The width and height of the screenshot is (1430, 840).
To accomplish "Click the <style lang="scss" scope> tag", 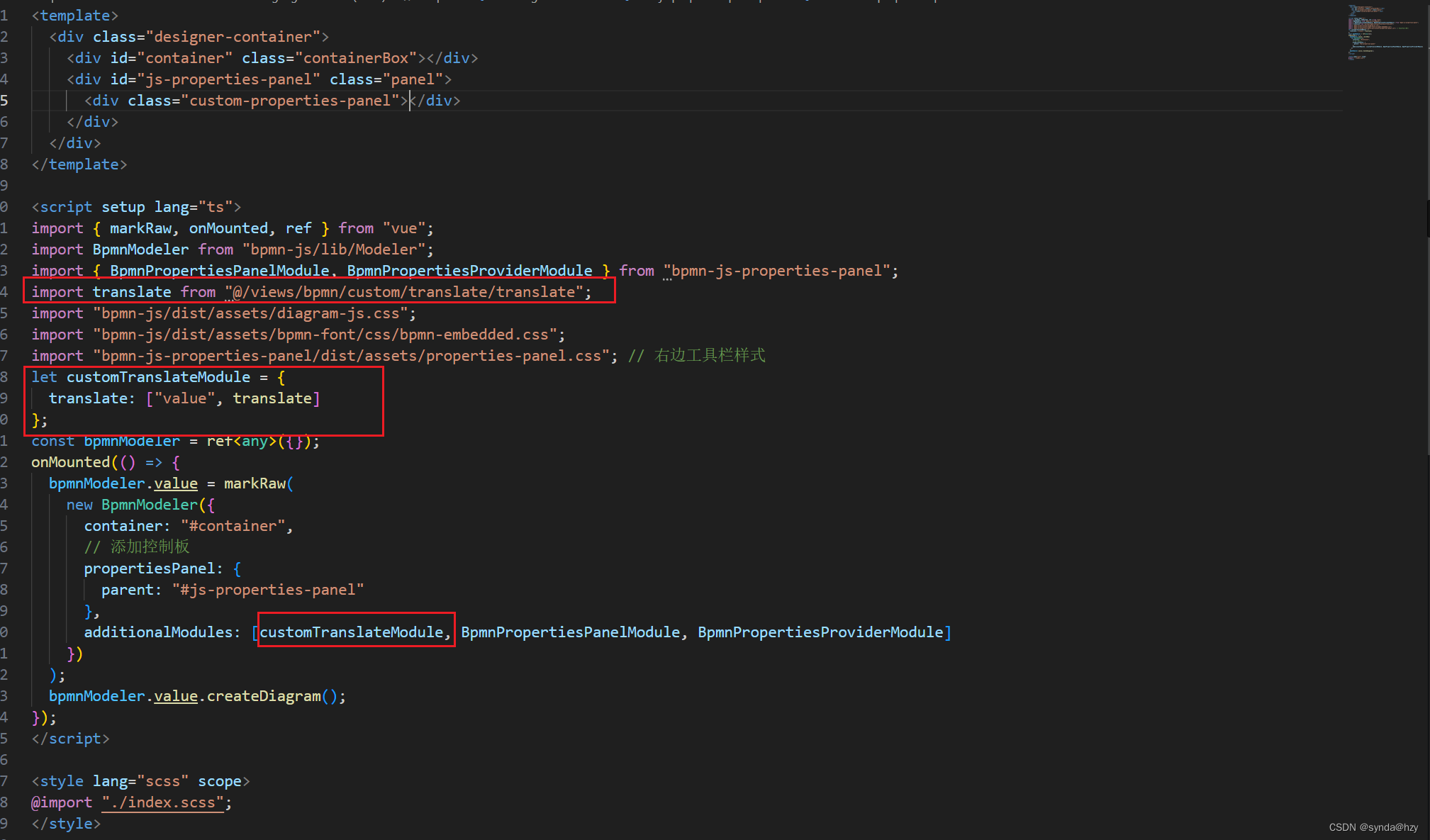I will point(140,781).
